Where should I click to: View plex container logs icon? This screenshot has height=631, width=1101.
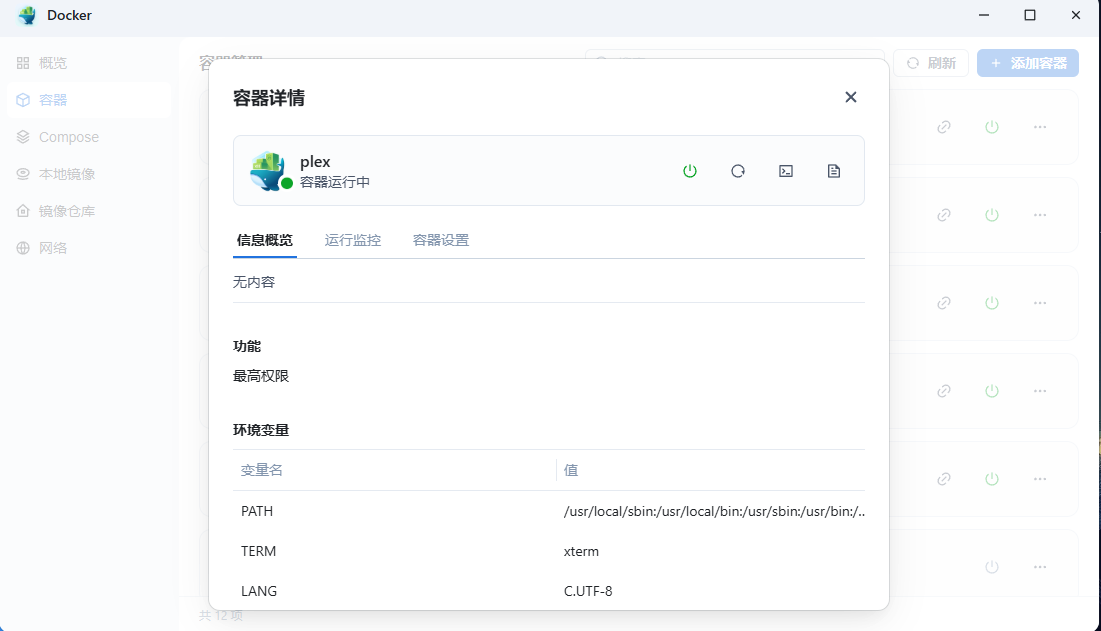[834, 171]
